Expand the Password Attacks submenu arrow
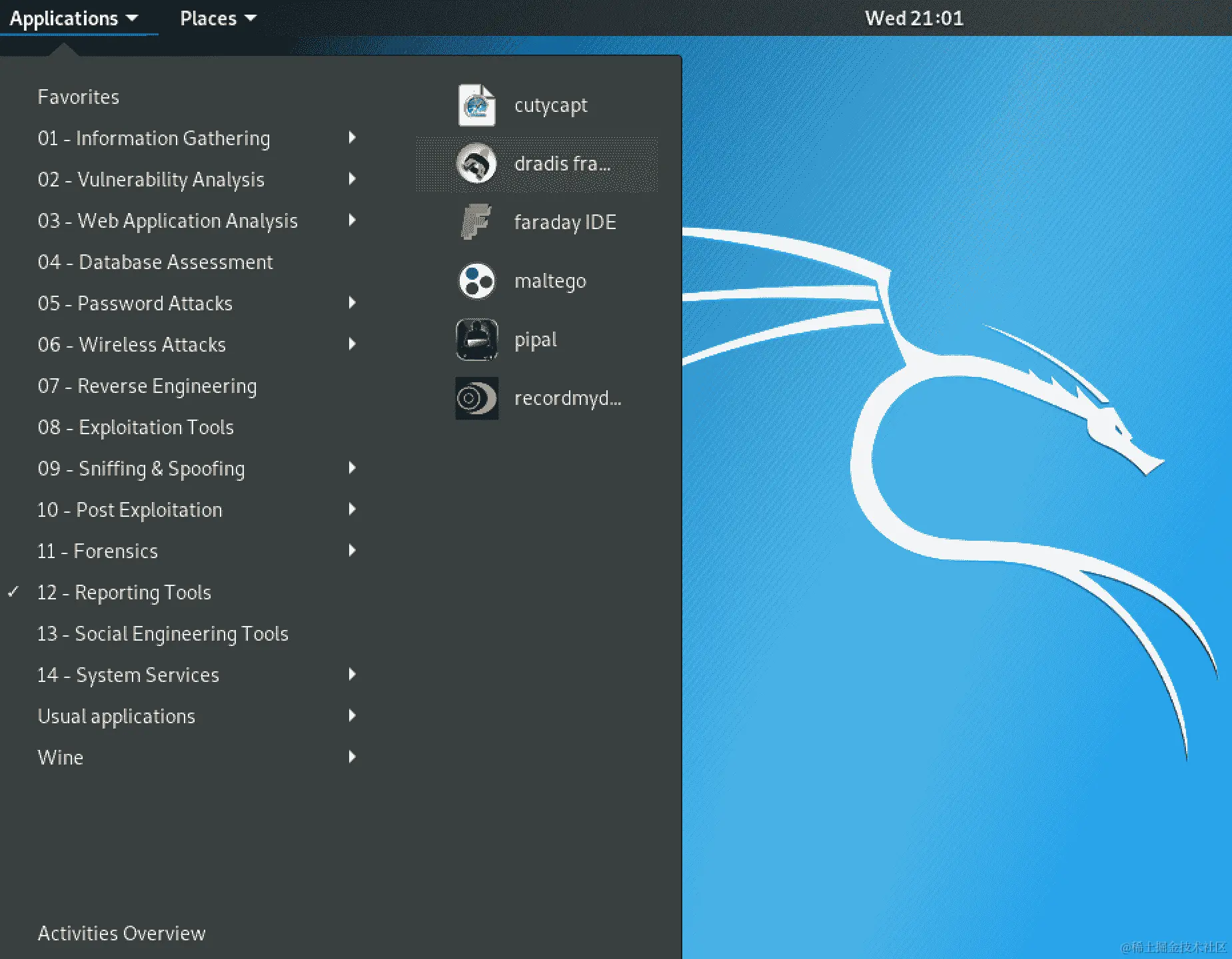 pos(352,303)
